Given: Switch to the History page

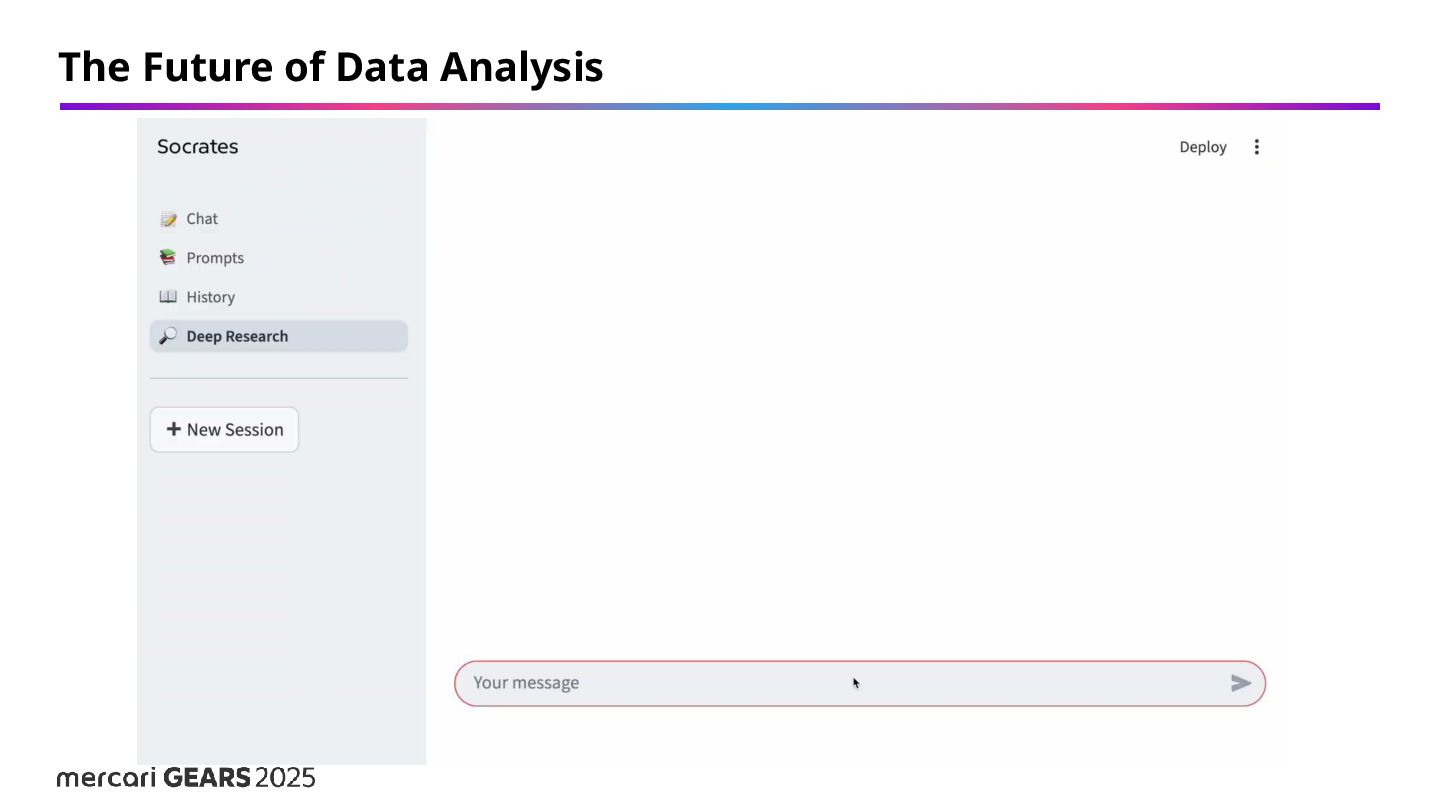Looking at the screenshot, I should click(x=210, y=297).
